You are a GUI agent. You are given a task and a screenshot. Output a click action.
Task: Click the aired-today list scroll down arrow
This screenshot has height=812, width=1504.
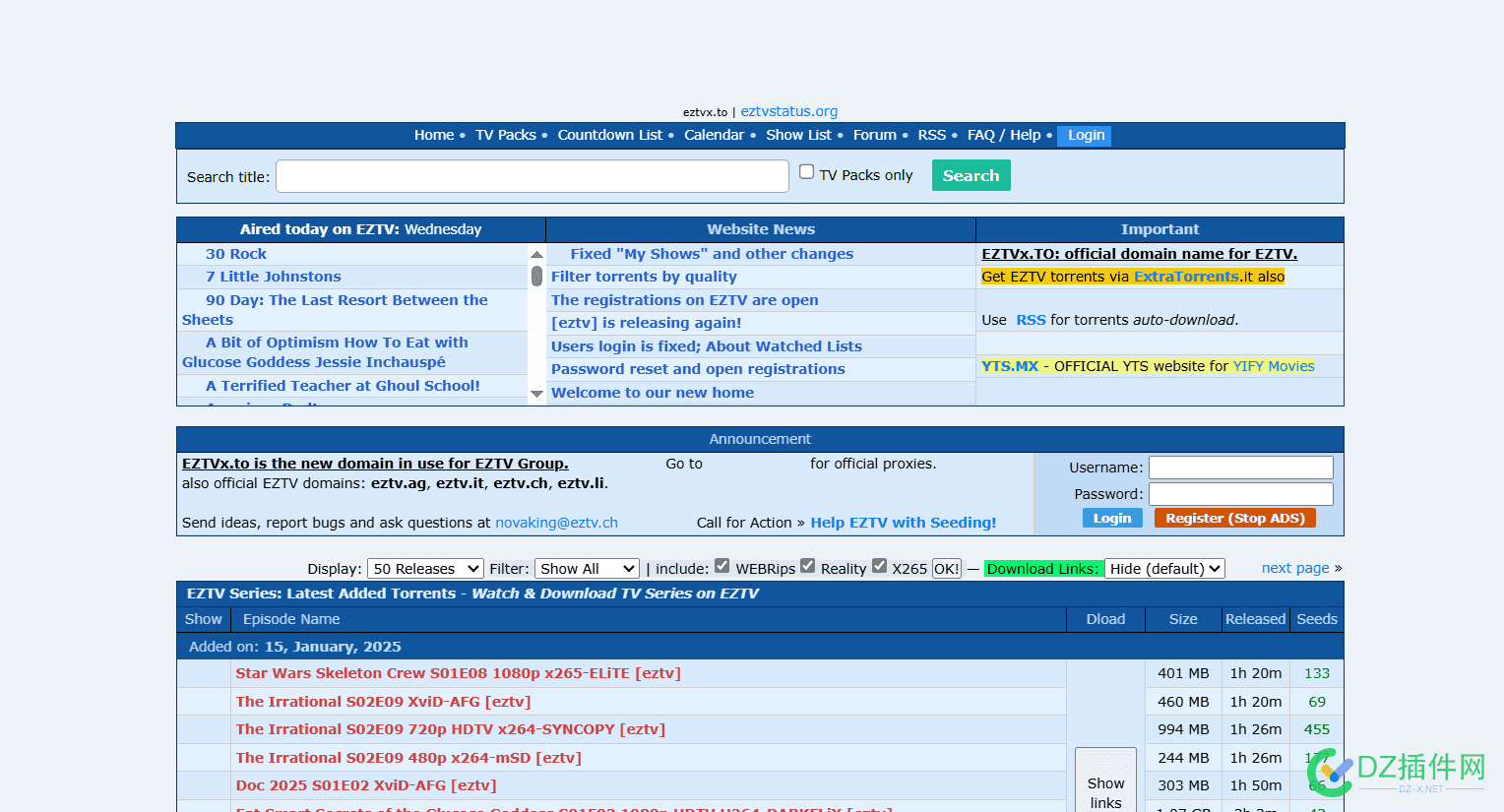pos(536,394)
